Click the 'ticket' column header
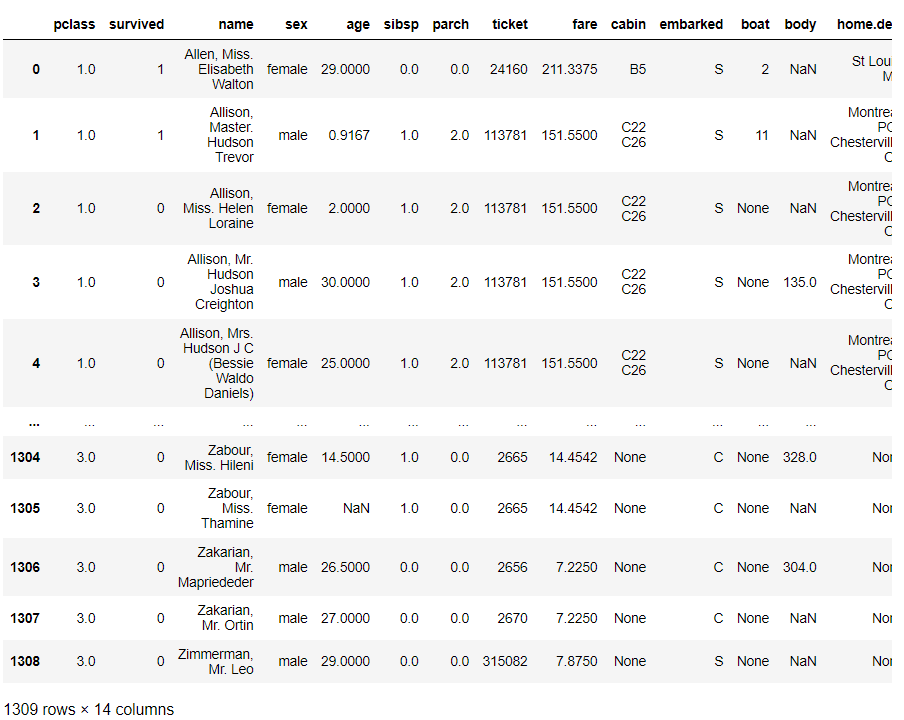The height and width of the screenshot is (720, 904). point(510,24)
